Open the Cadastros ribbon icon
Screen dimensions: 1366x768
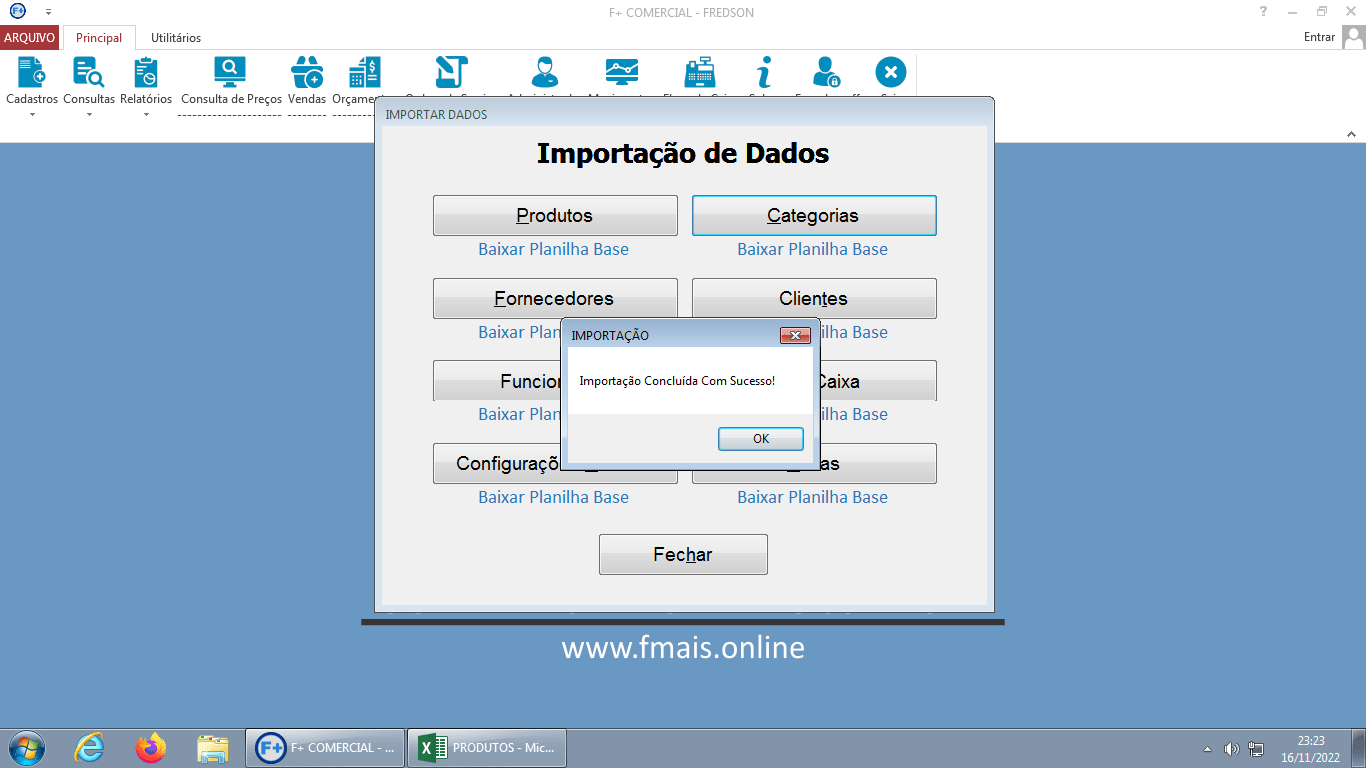click(x=31, y=72)
